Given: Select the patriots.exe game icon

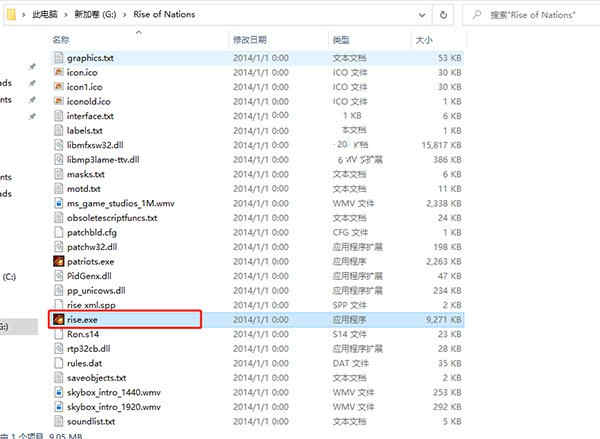Looking at the screenshot, I should click(x=59, y=261).
